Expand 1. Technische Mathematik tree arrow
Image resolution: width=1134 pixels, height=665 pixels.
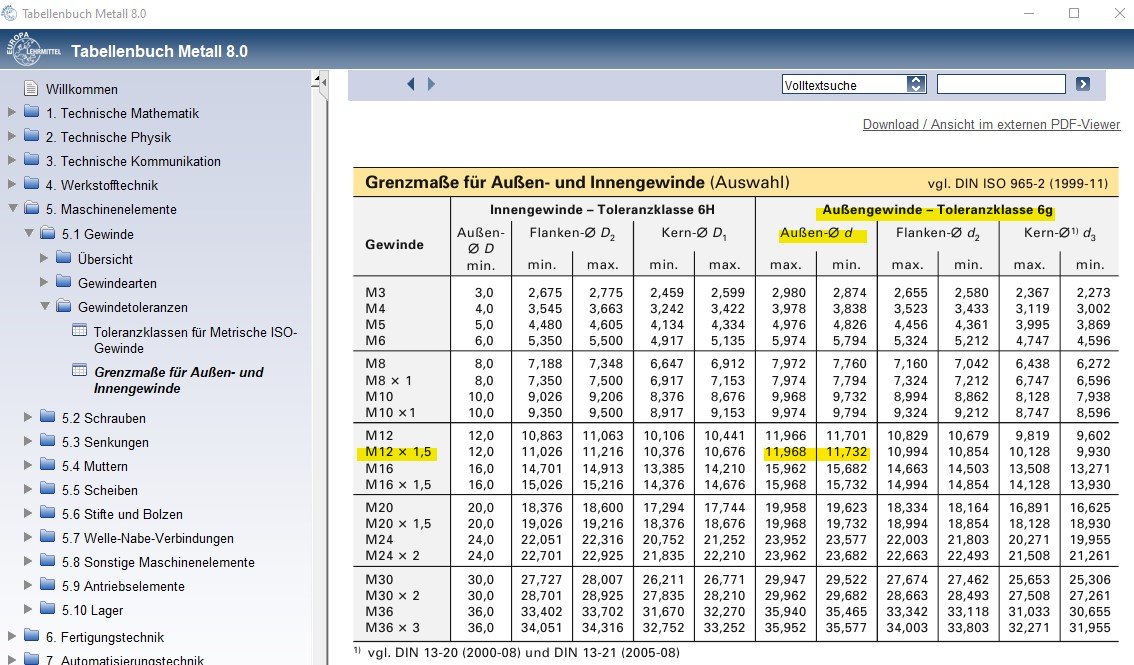[x=12, y=112]
